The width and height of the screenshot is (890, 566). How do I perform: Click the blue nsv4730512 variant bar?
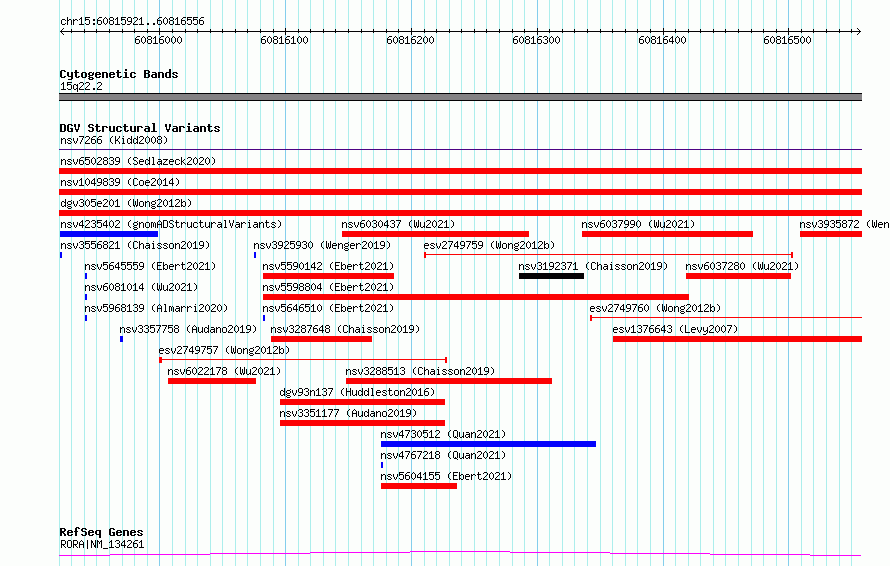488,444
